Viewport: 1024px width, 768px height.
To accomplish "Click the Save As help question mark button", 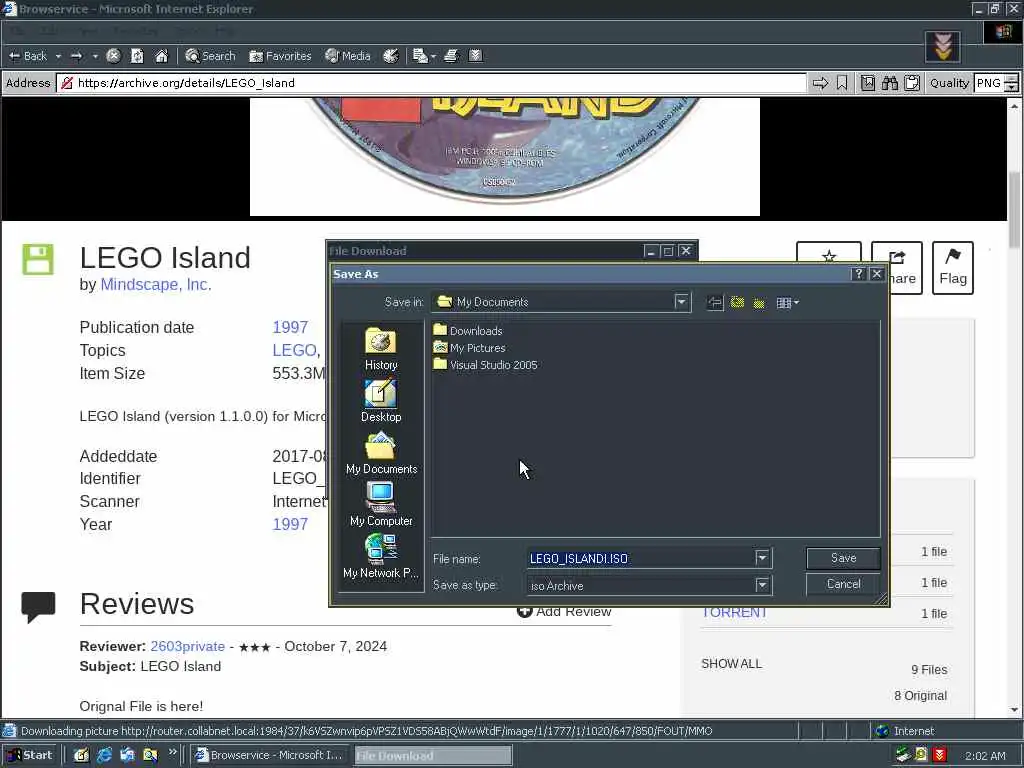I will 858,274.
